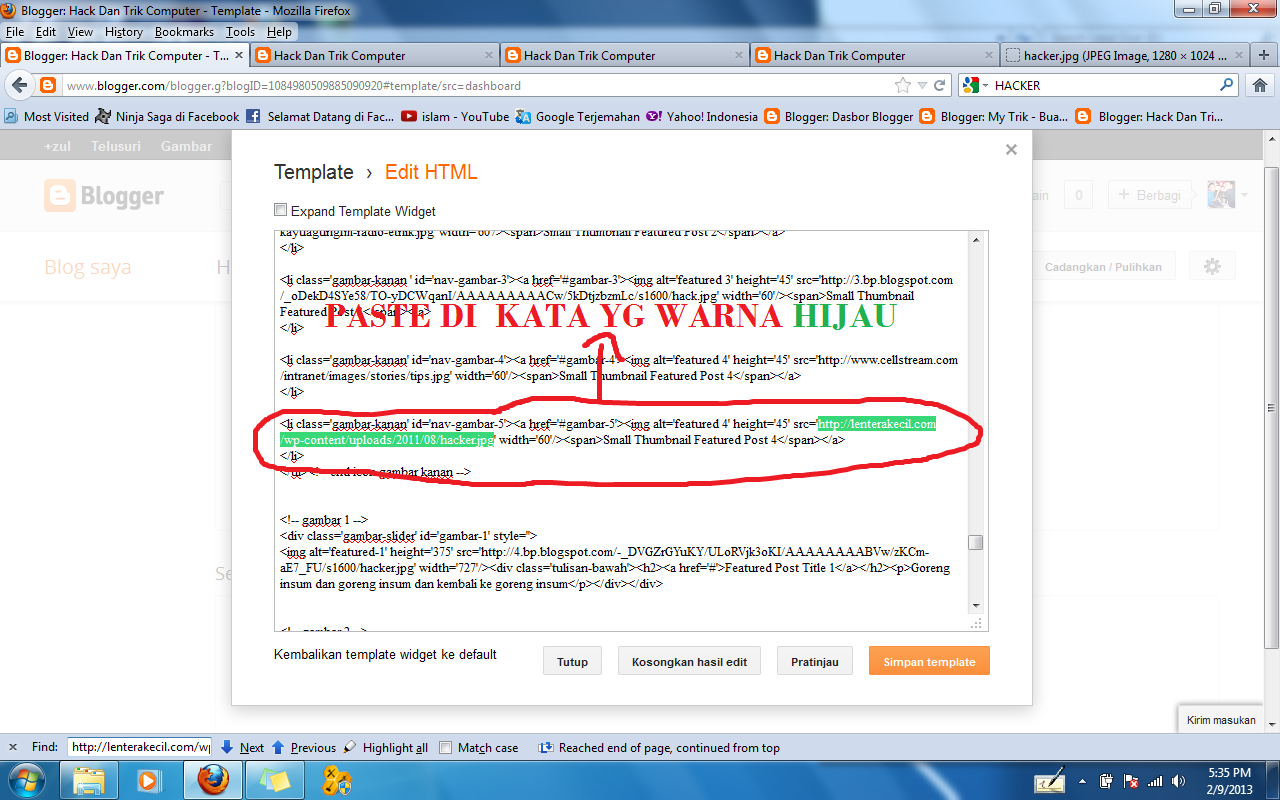
Task: Open the Most Visited bookmark
Action: pyautogui.click(x=46, y=117)
